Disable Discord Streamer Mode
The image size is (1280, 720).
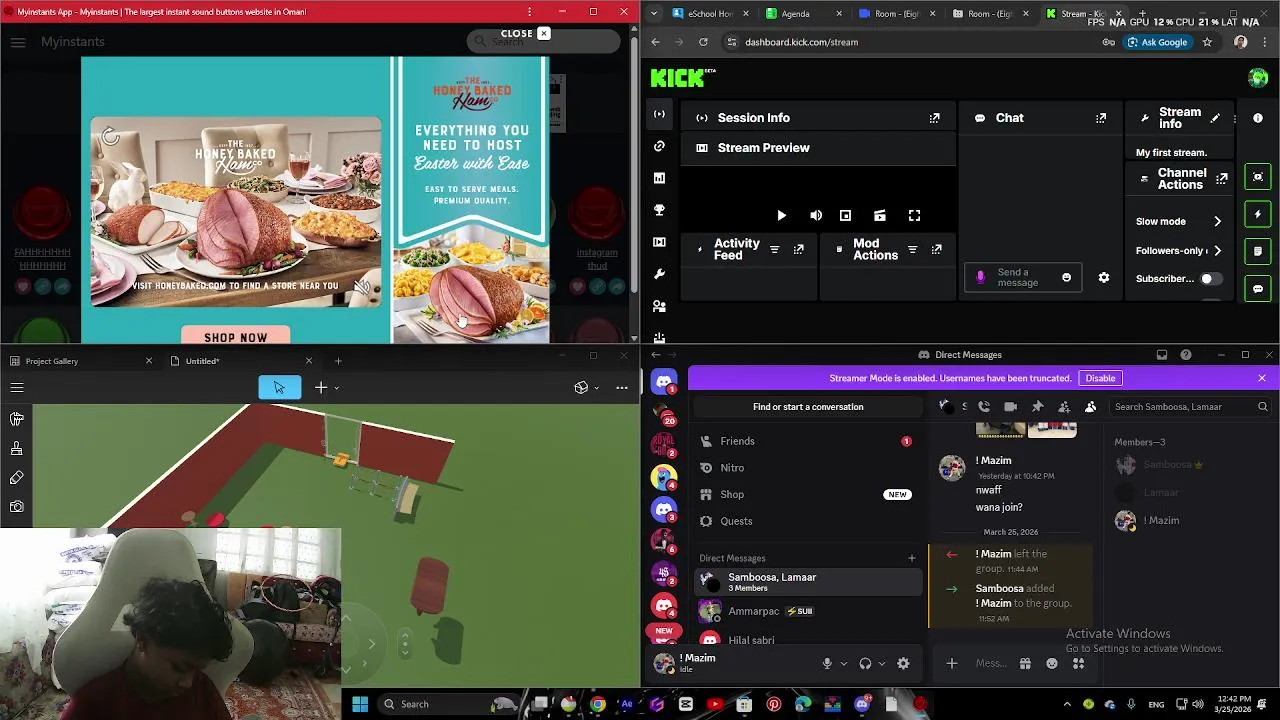tap(1100, 378)
